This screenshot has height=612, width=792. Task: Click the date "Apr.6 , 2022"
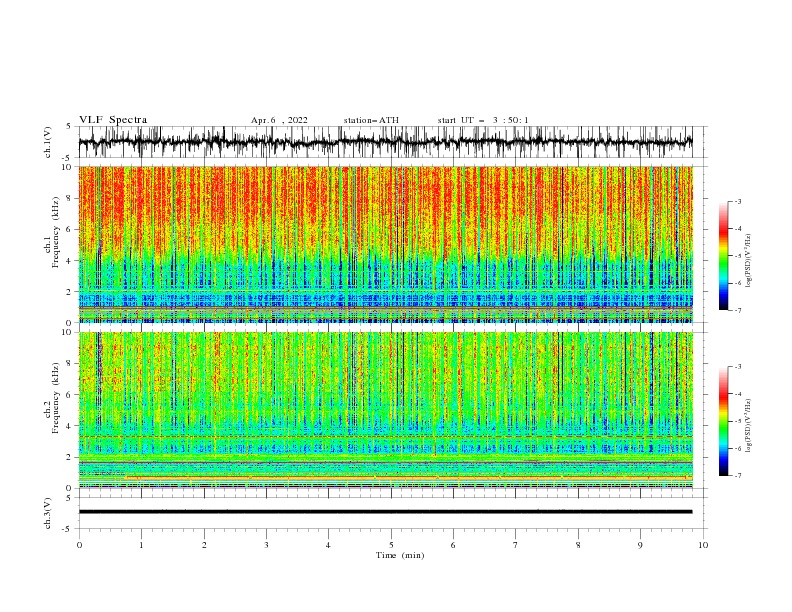coord(279,120)
